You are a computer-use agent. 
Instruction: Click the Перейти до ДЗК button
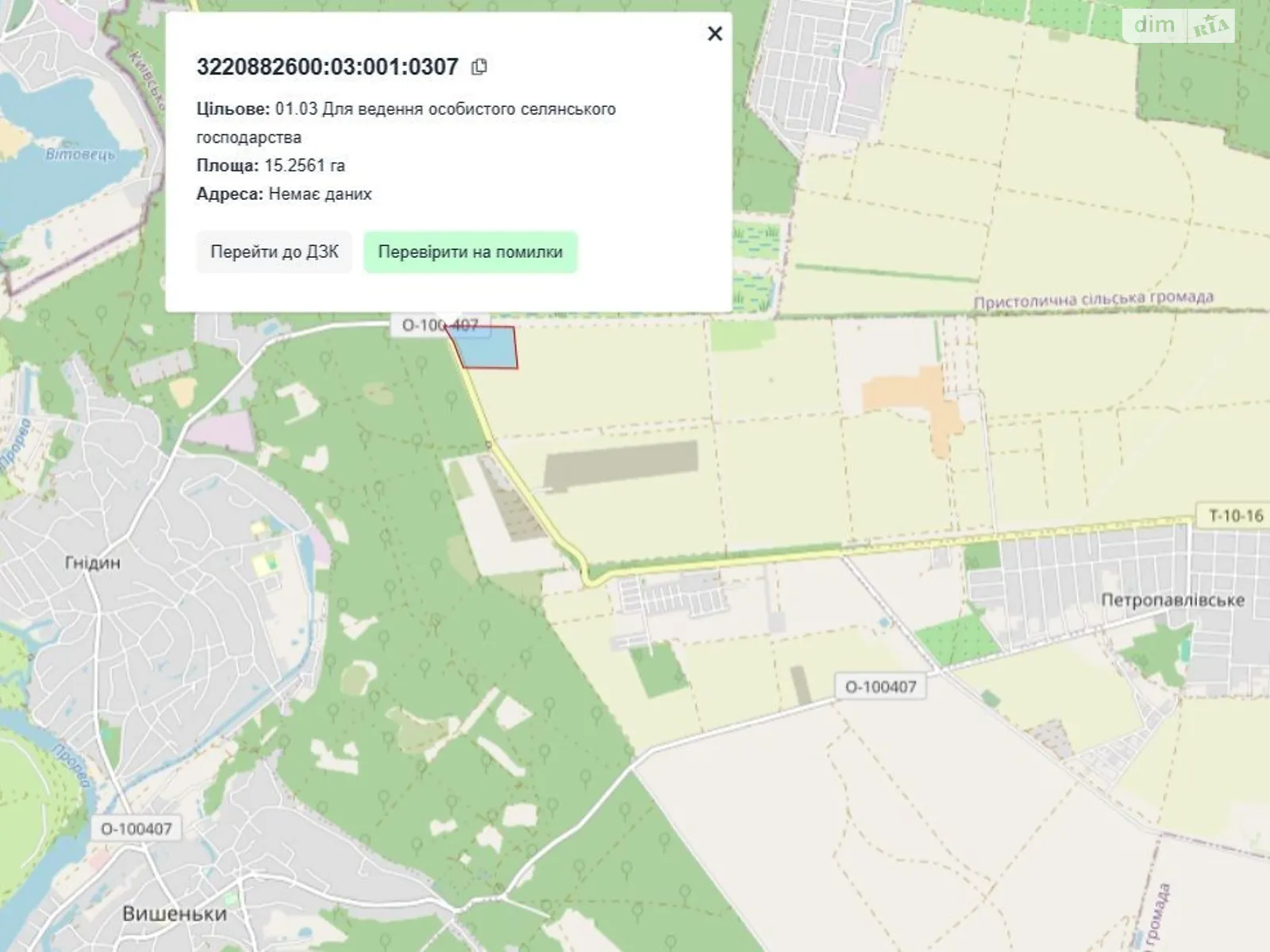pyautogui.click(x=274, y=252)
